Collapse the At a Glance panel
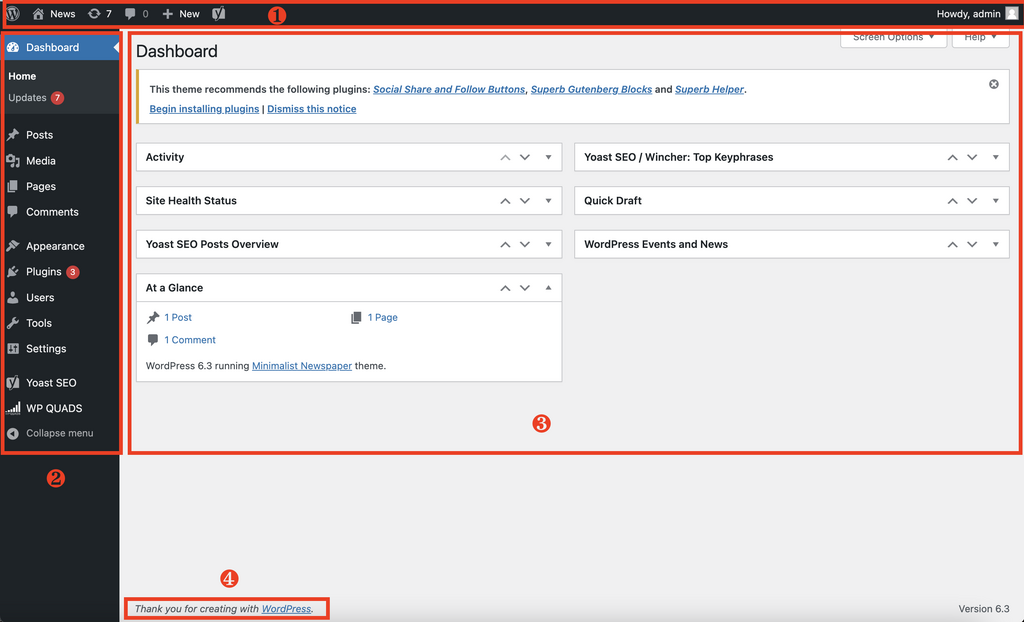 (x=549, y=288)
